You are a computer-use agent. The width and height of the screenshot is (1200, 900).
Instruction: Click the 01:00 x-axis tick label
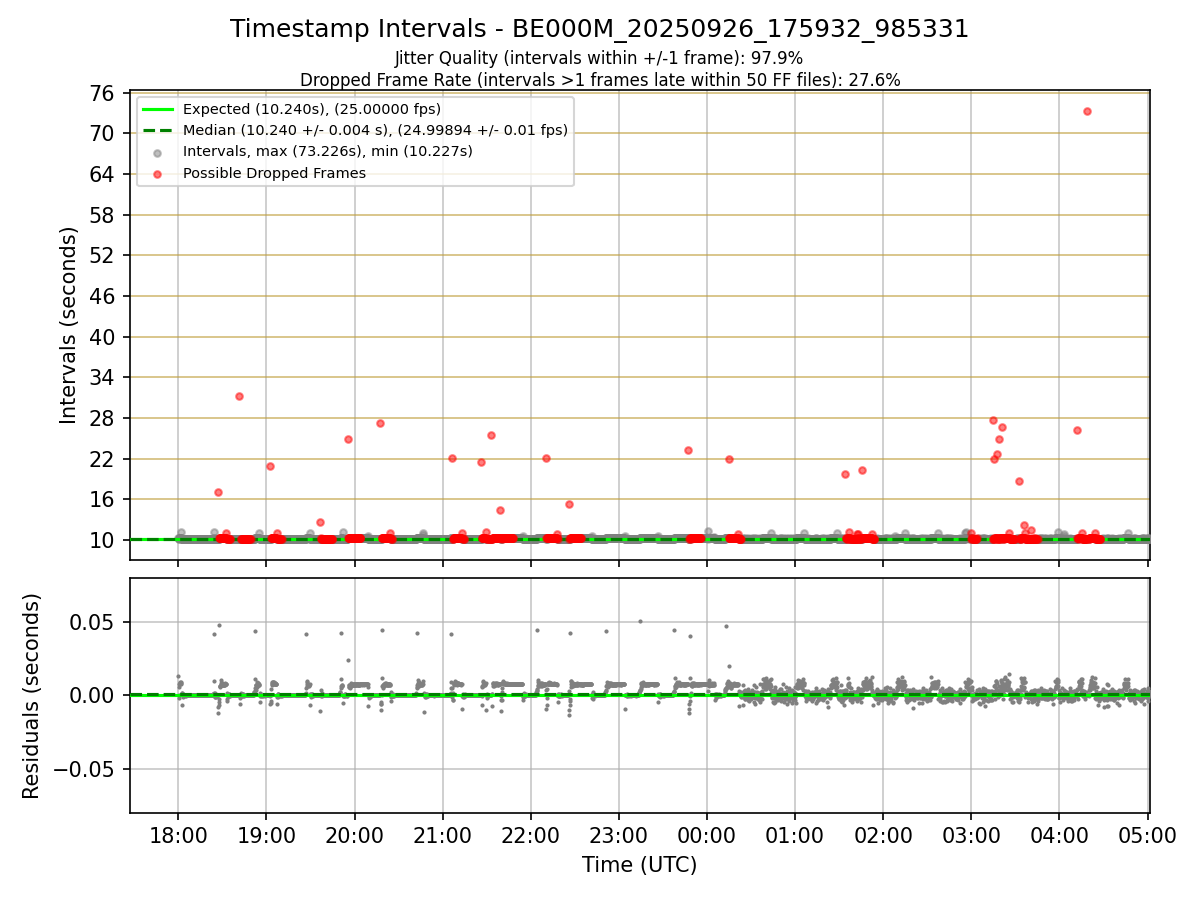[x=795, y=836]
